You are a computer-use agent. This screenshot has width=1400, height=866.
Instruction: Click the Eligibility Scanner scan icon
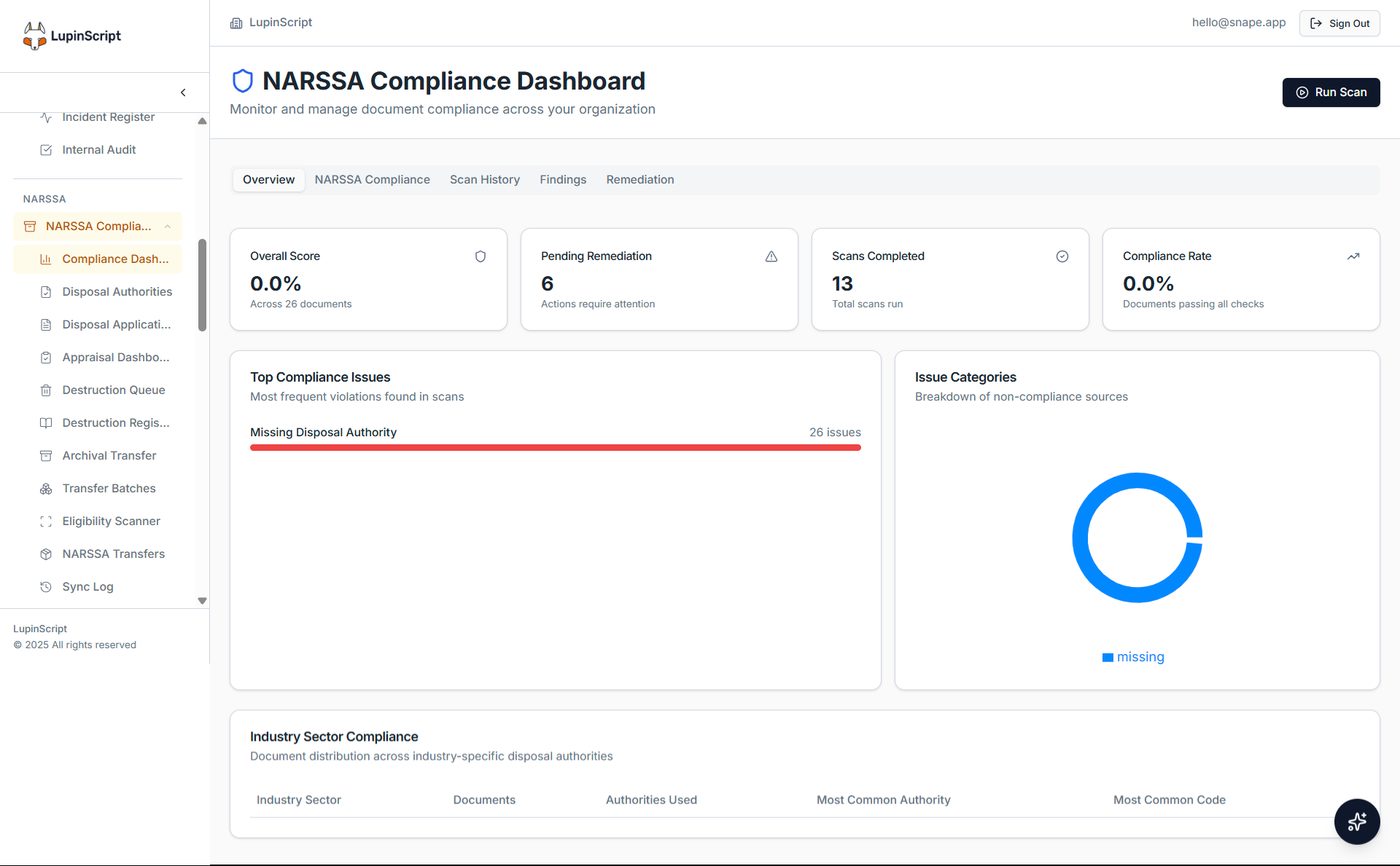pos(45,521)
